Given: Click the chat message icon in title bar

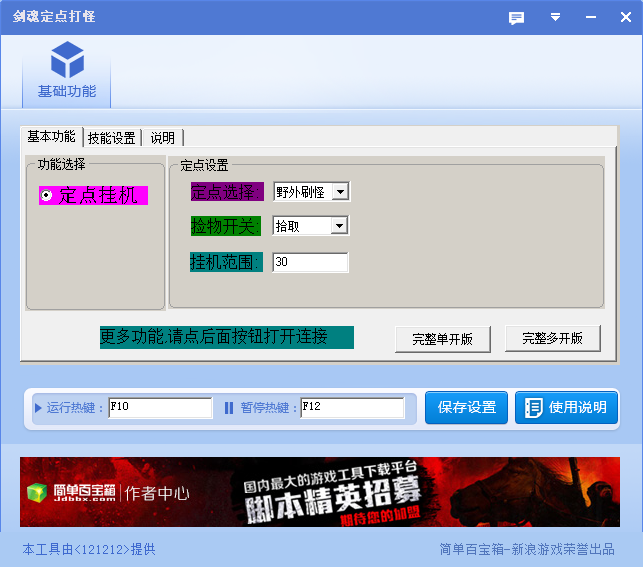Looking at the screenshot, I should coord(516,18).
